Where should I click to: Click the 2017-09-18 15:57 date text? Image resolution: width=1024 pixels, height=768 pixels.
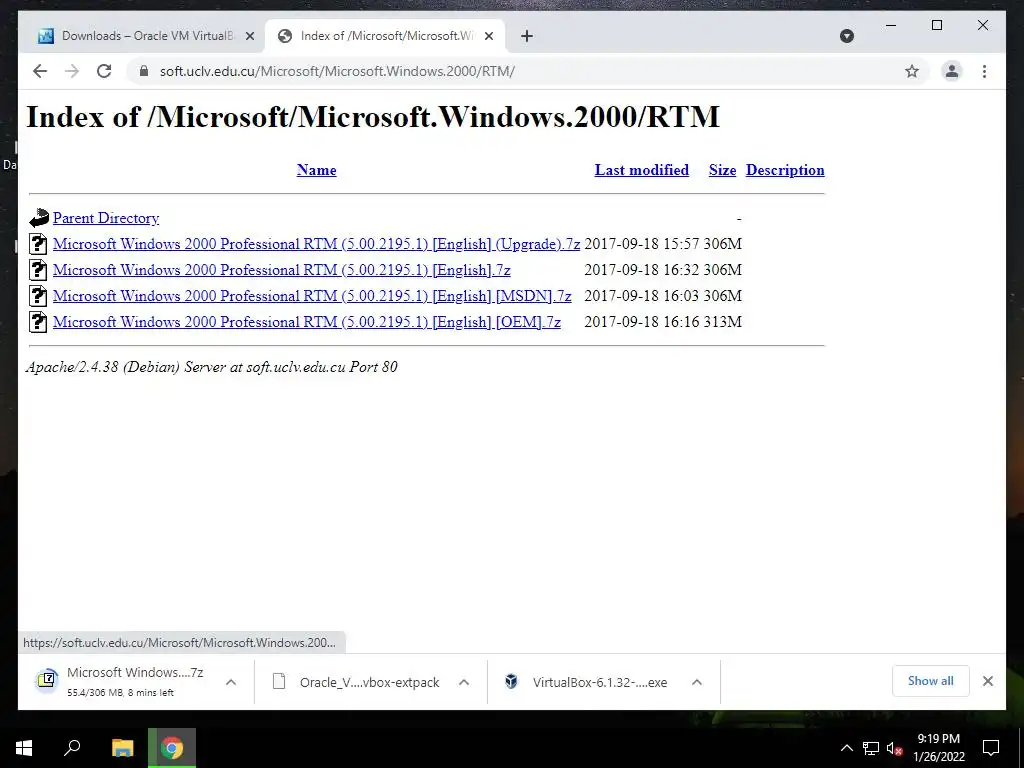coord(642,244)
